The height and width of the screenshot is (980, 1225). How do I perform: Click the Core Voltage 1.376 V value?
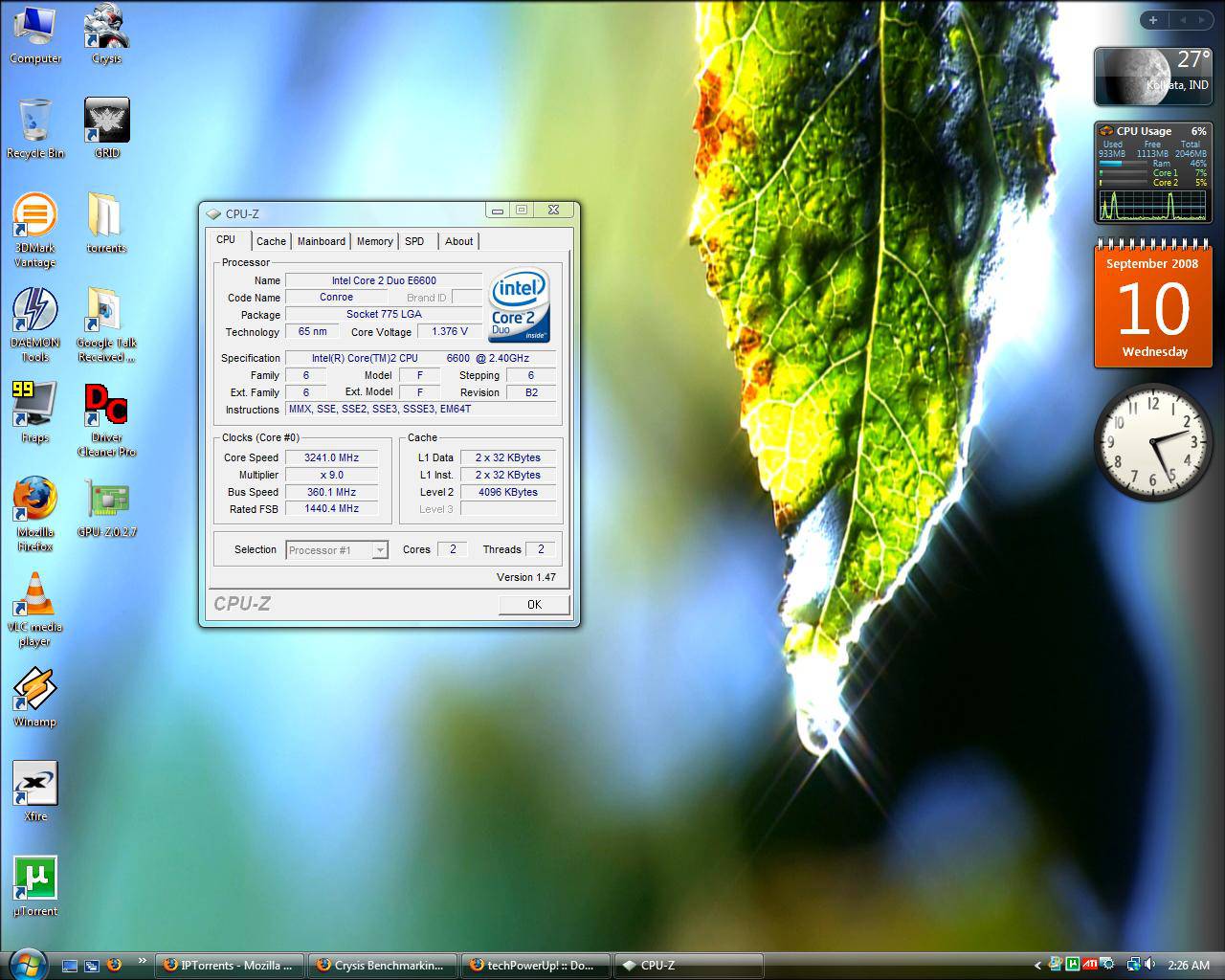pos(450,331)
